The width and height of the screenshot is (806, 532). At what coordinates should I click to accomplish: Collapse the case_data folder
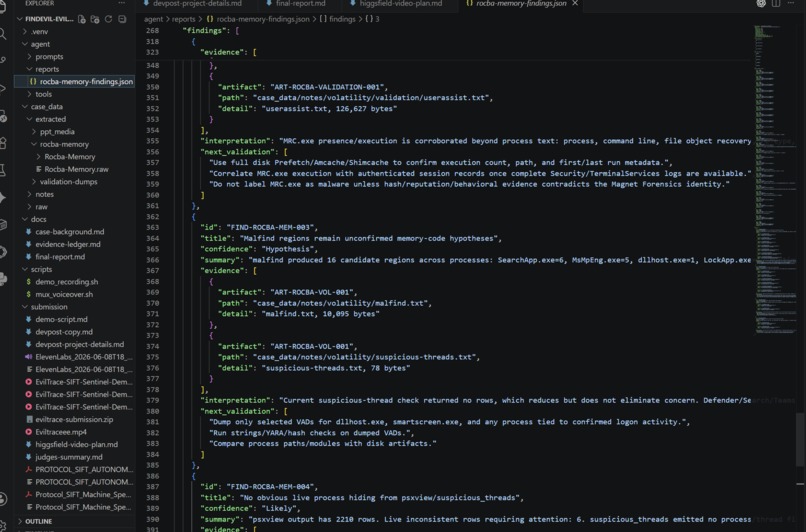[x=75, y=106]
